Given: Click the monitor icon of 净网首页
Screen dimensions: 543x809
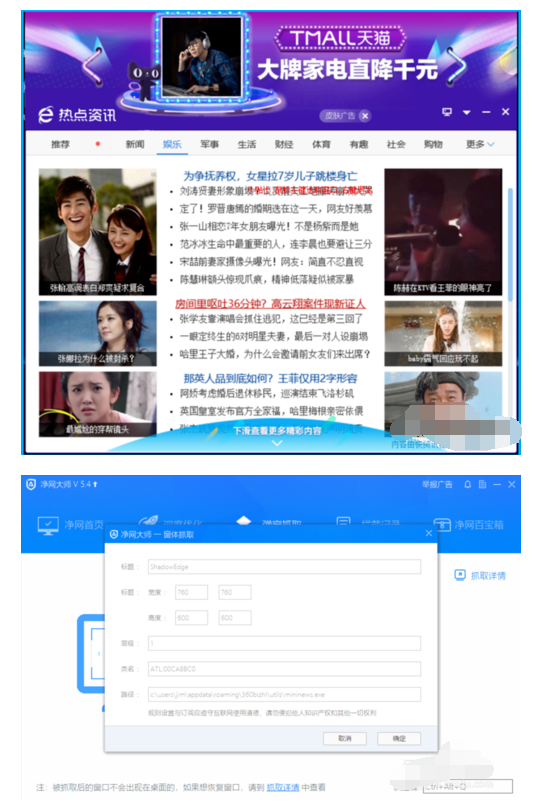Looking at the screenshot, I should (48, 525).
